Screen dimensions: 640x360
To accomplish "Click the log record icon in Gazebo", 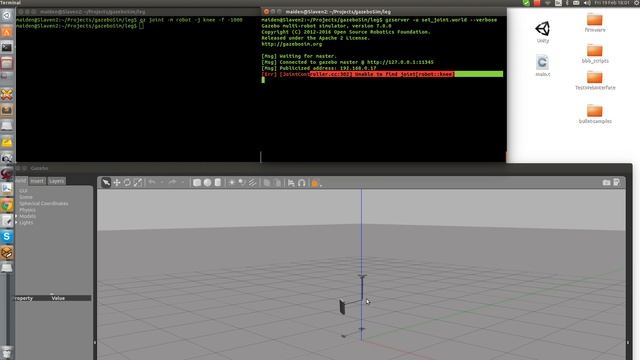I will click(617, 182).
